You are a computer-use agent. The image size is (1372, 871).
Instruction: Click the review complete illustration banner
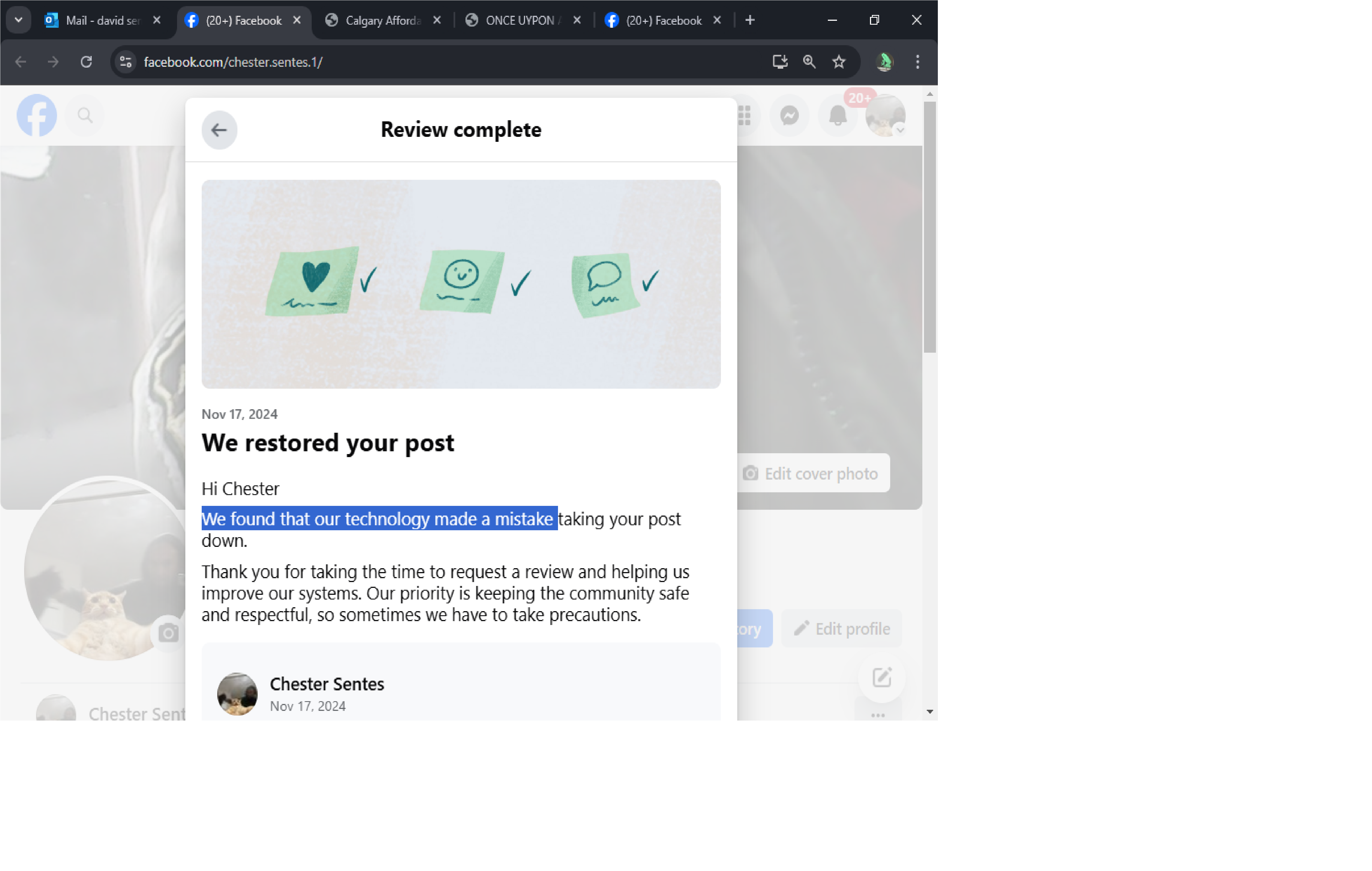pos(461,284)
